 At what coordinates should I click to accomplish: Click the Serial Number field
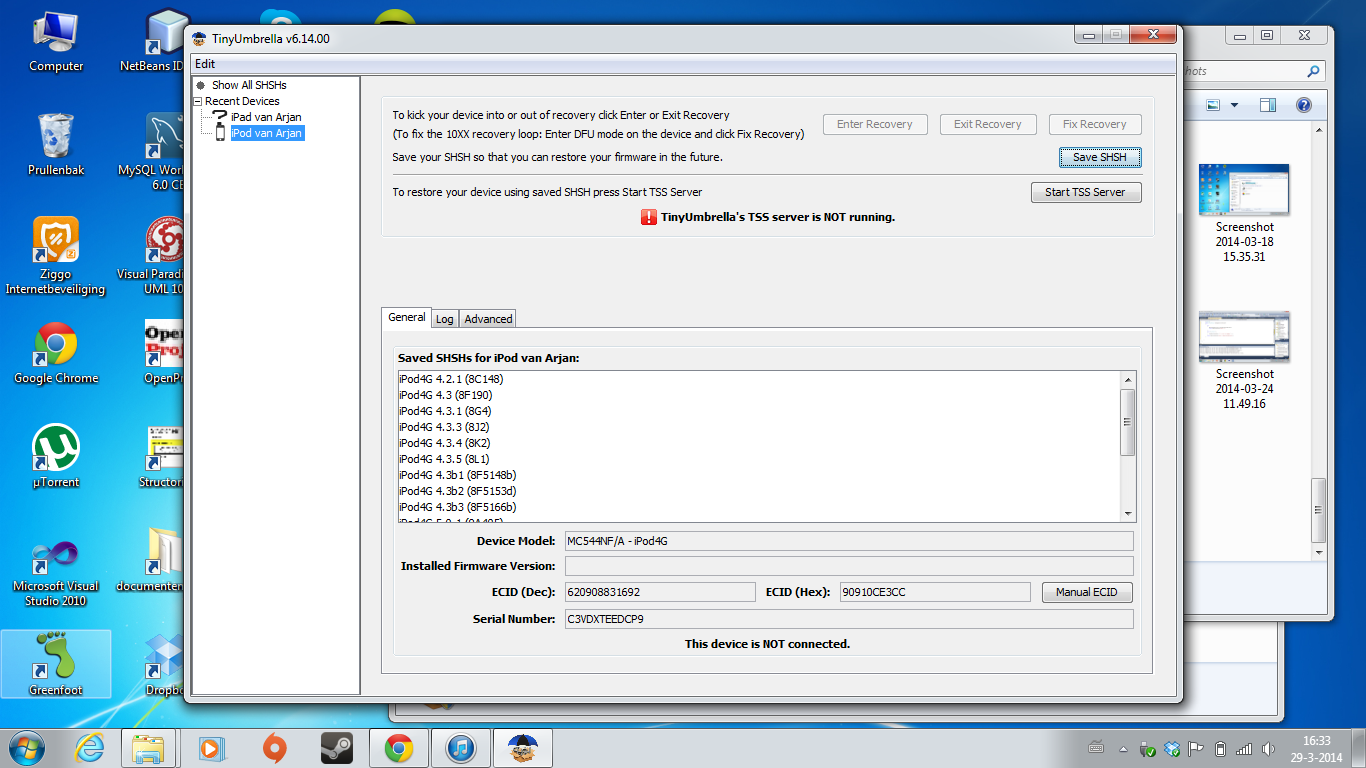849,619
